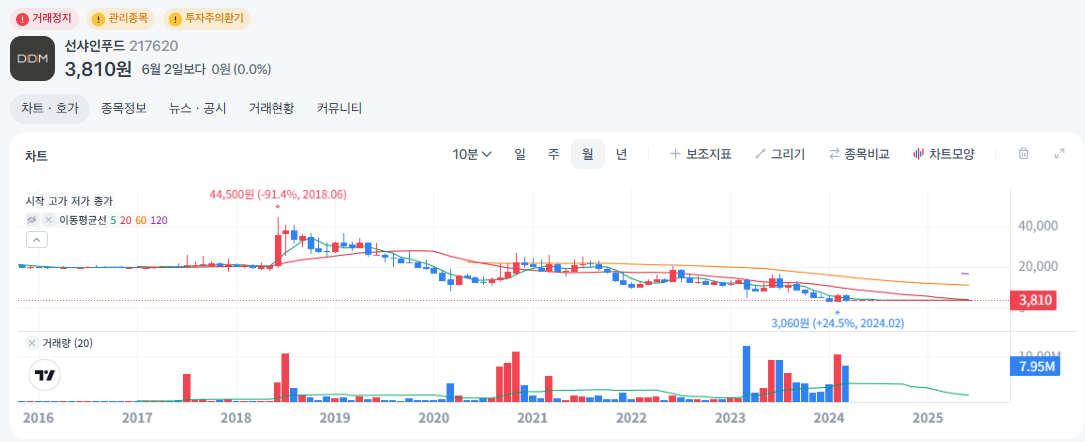Click the blue 7.95M volume tag

pyautogui.click(x=1033, y=366)
